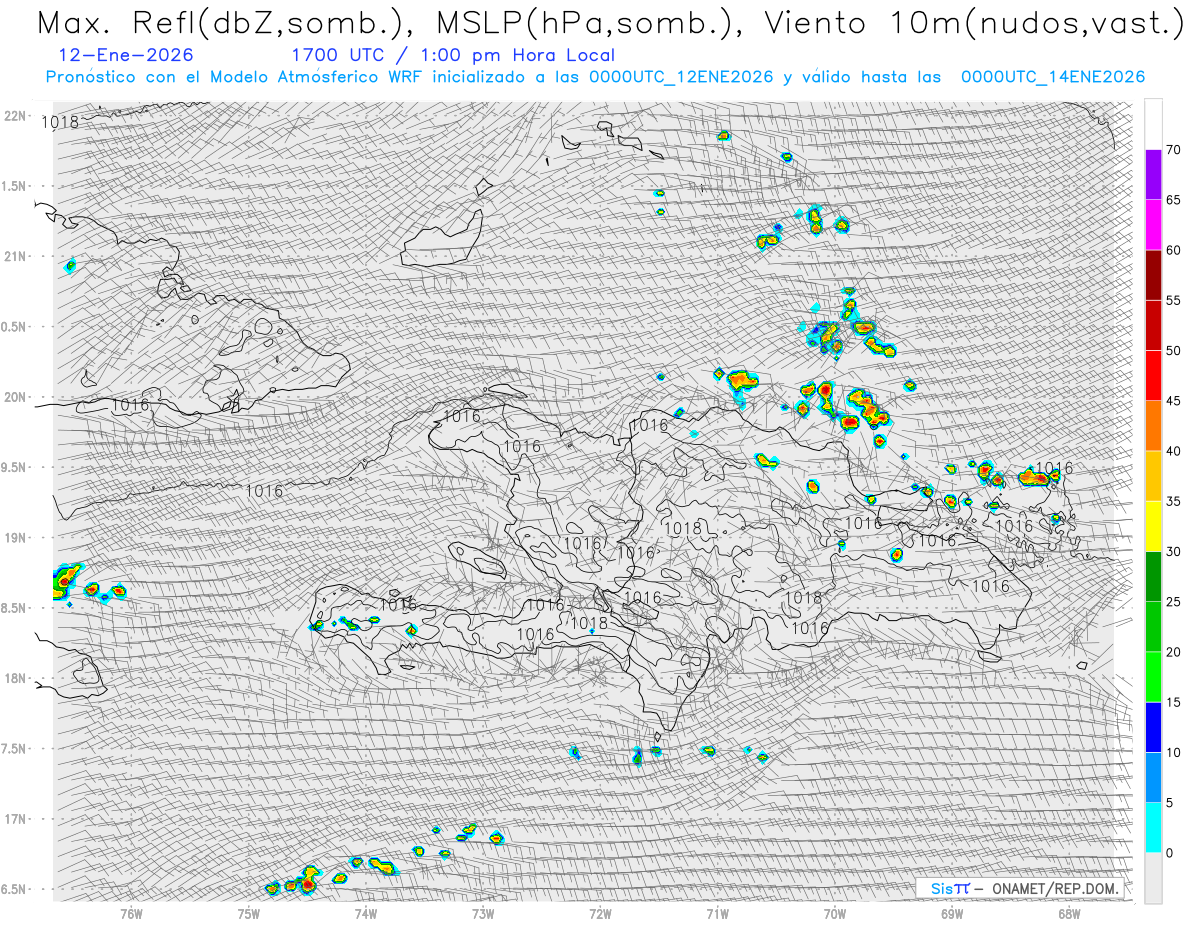Select the magenta 60–65 dBZ colorbar segment

click(1153, 225)
